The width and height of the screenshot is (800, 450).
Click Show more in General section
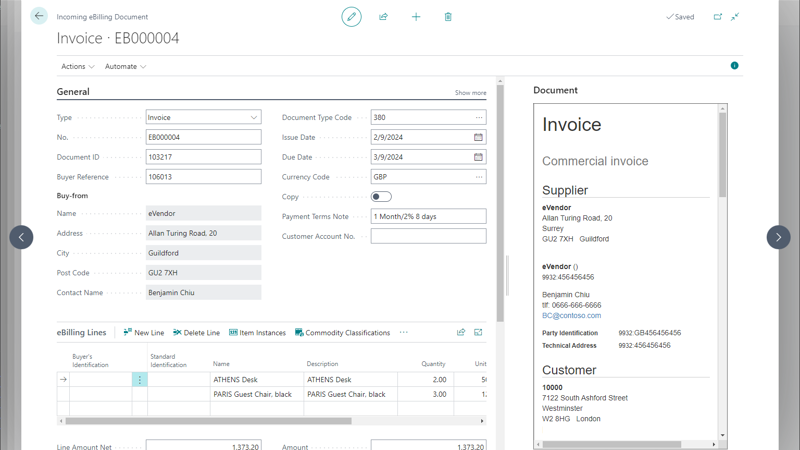470,93
